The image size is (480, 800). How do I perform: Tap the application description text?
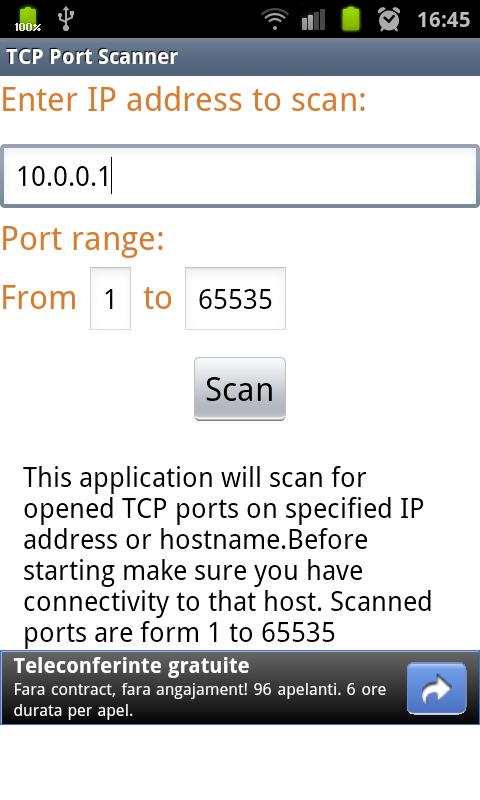pos(228,555)
